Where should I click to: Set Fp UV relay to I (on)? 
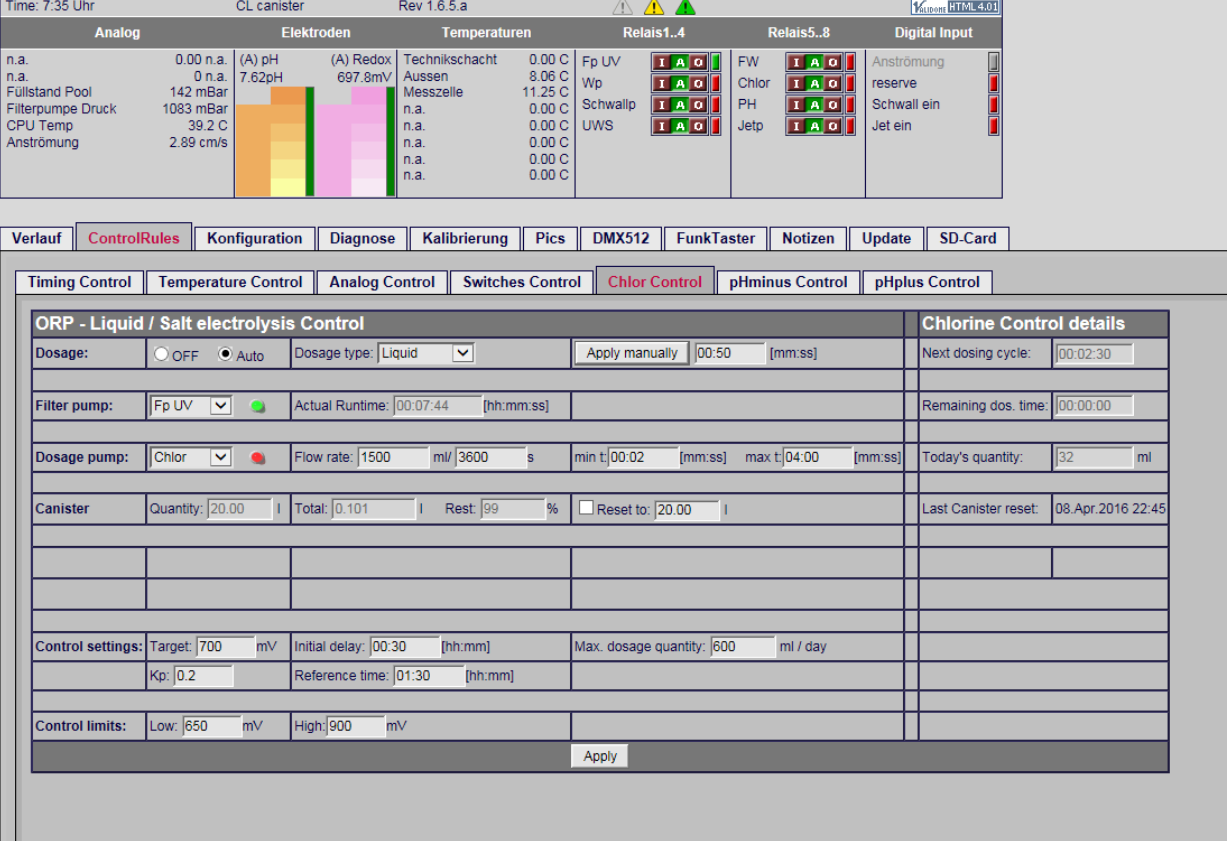click(662, 62)
